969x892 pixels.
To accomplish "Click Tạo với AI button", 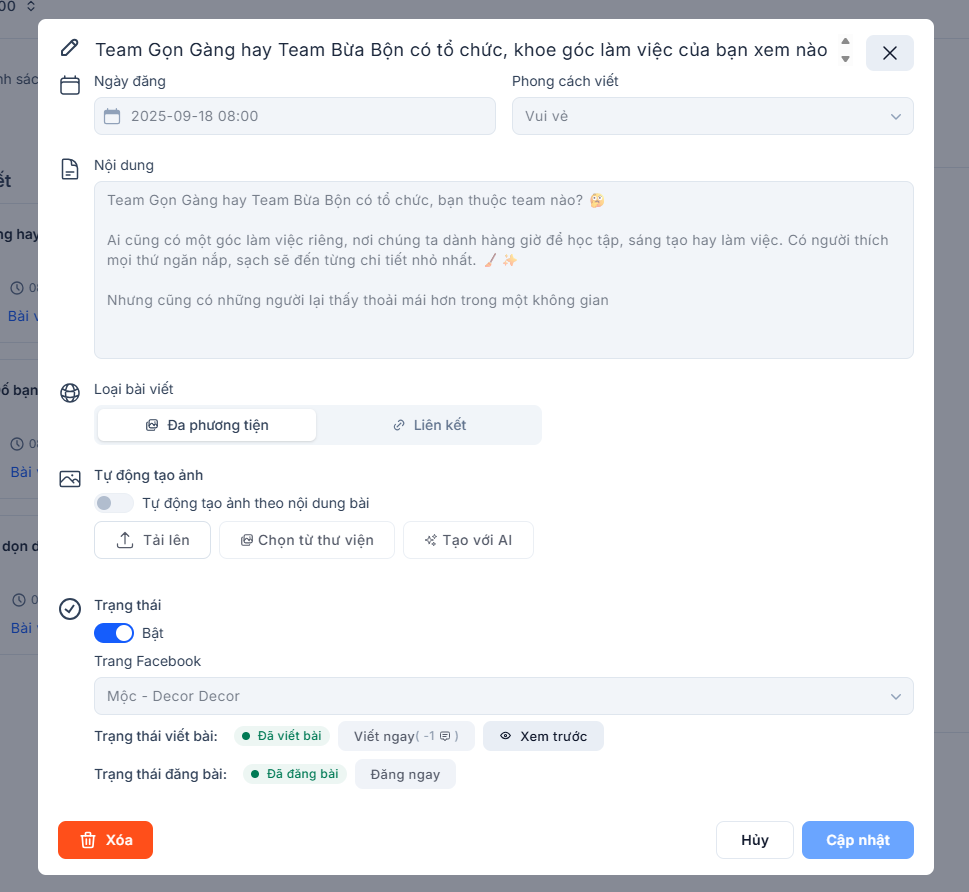I will (x=468, y=540).
